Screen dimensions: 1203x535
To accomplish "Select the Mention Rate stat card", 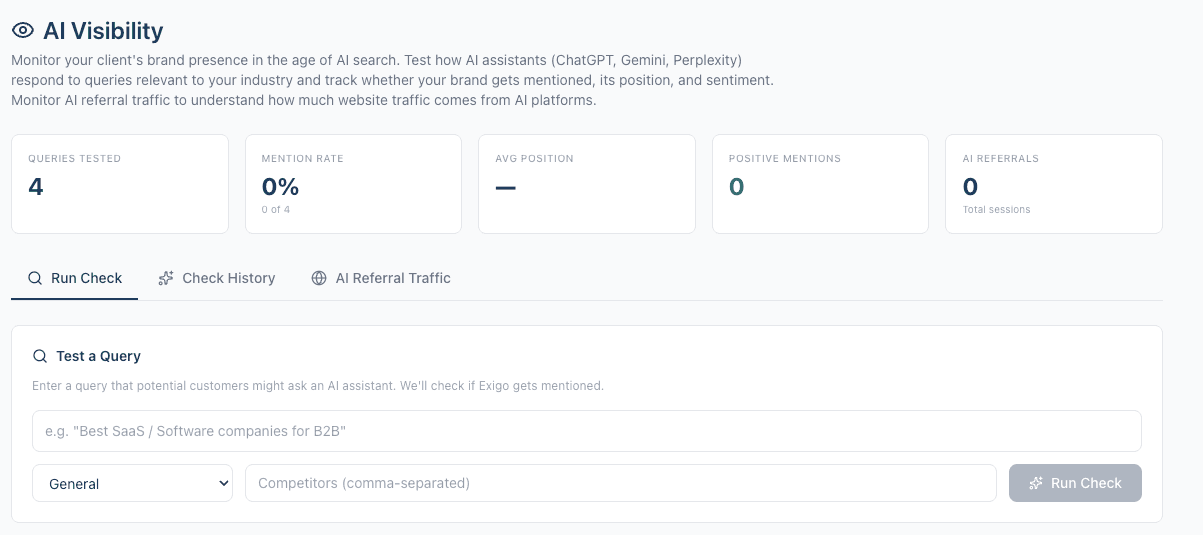I will pos(353,184).
